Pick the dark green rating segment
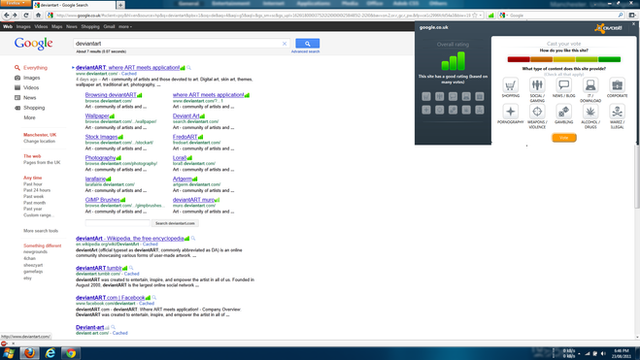Image resolution: width=640 pixels, height=360 pixels. (x=609, y=59)
